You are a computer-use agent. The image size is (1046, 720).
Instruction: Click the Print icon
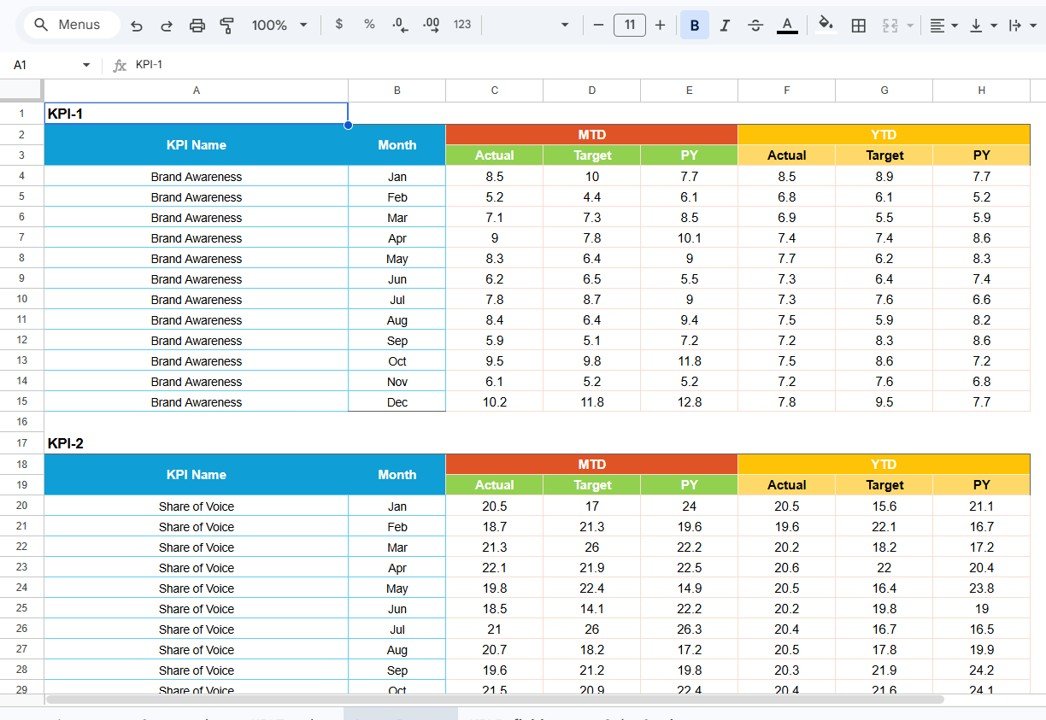click(197, 25)
